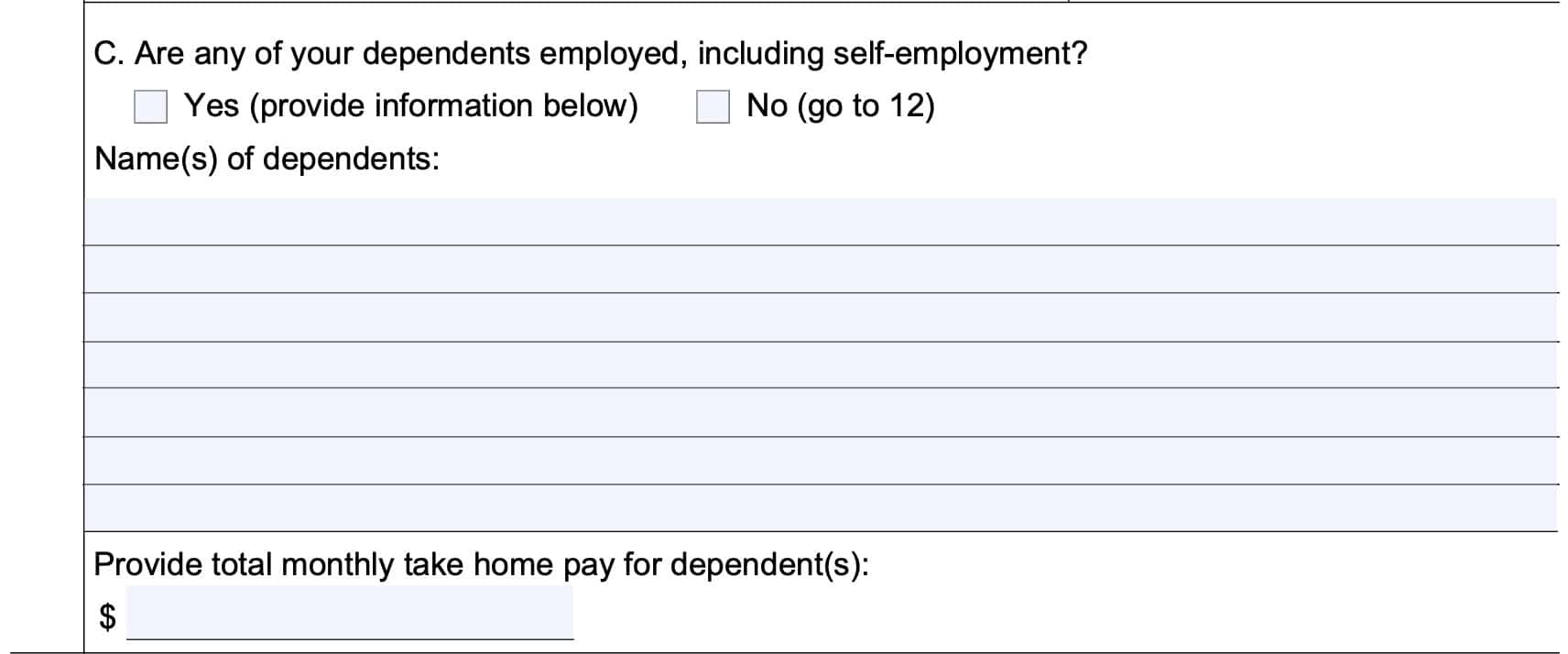Click the "(go to 12)" text
This screenshot has height=654, width=1568.
866,106
